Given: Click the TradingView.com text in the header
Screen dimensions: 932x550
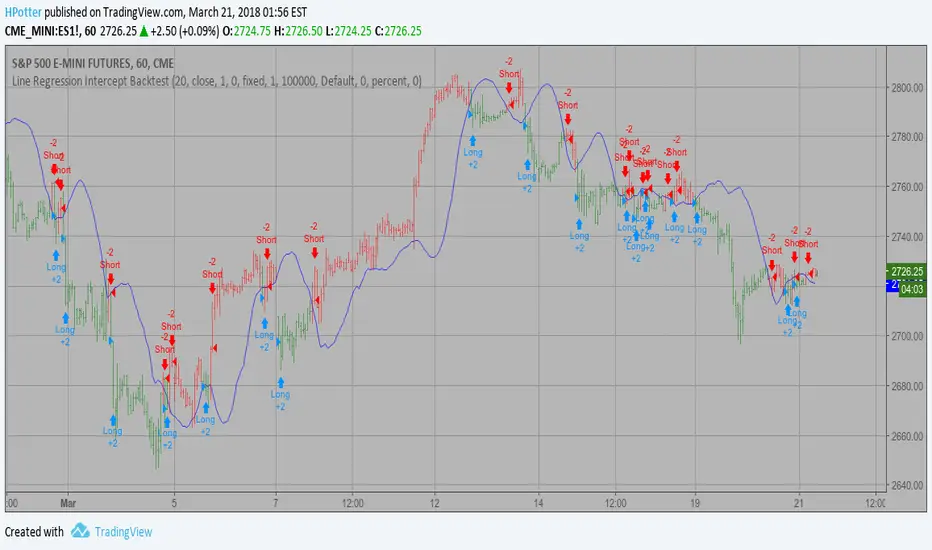Looking at the screenshot, I should 143,12.
